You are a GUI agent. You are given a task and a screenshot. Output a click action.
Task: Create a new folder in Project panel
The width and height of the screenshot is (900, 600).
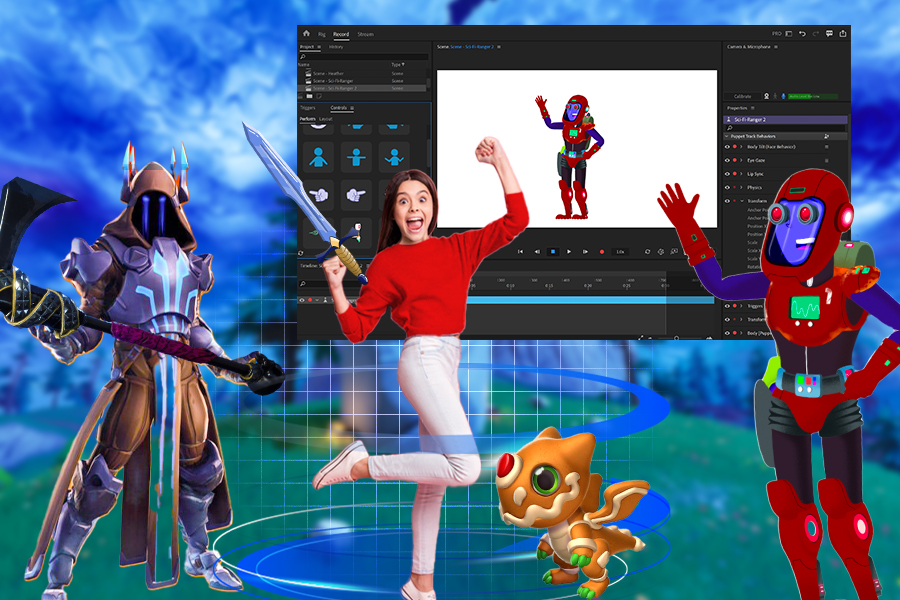[309, 96]
